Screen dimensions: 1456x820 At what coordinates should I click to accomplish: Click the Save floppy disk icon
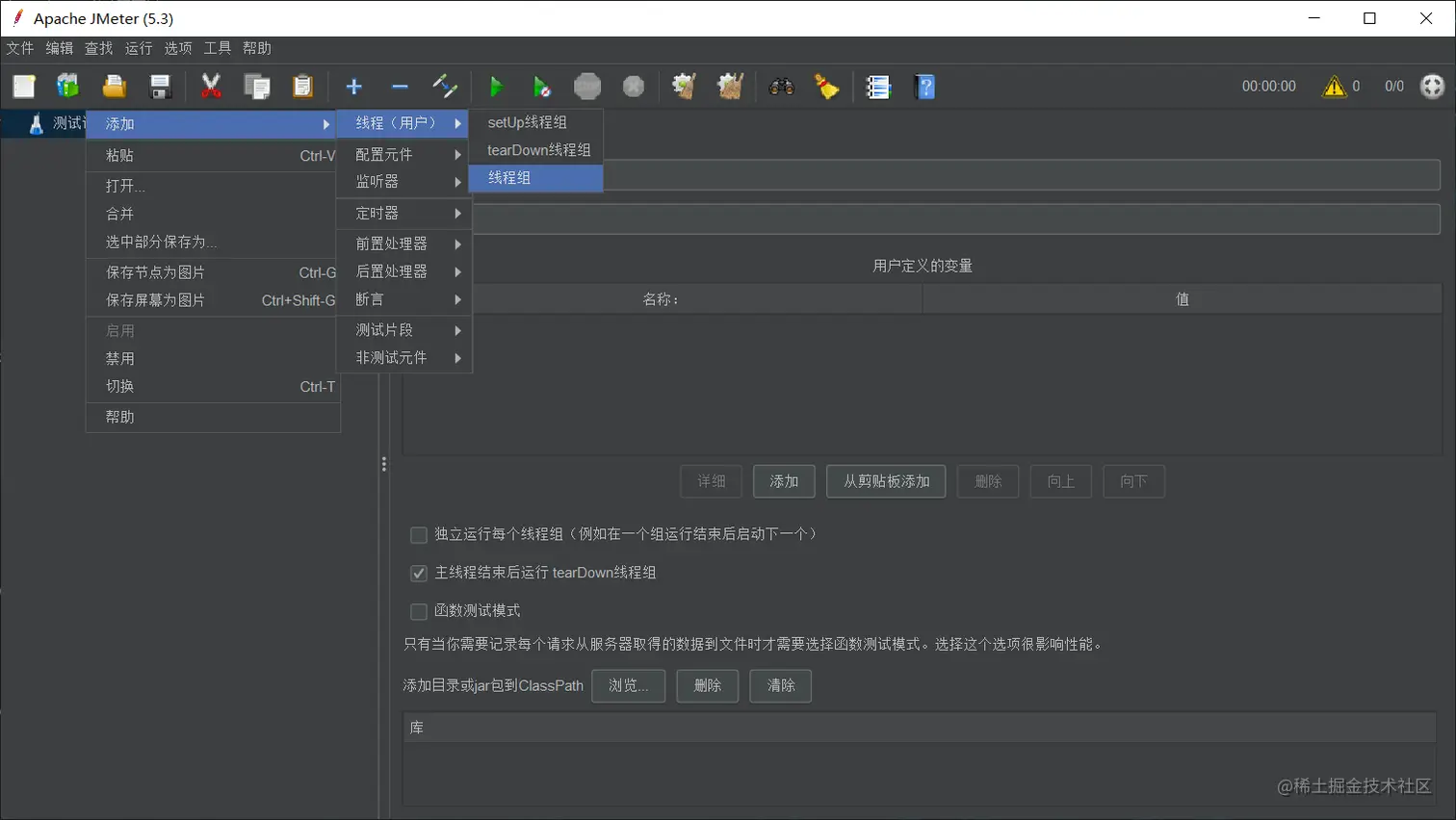(160, 87)
